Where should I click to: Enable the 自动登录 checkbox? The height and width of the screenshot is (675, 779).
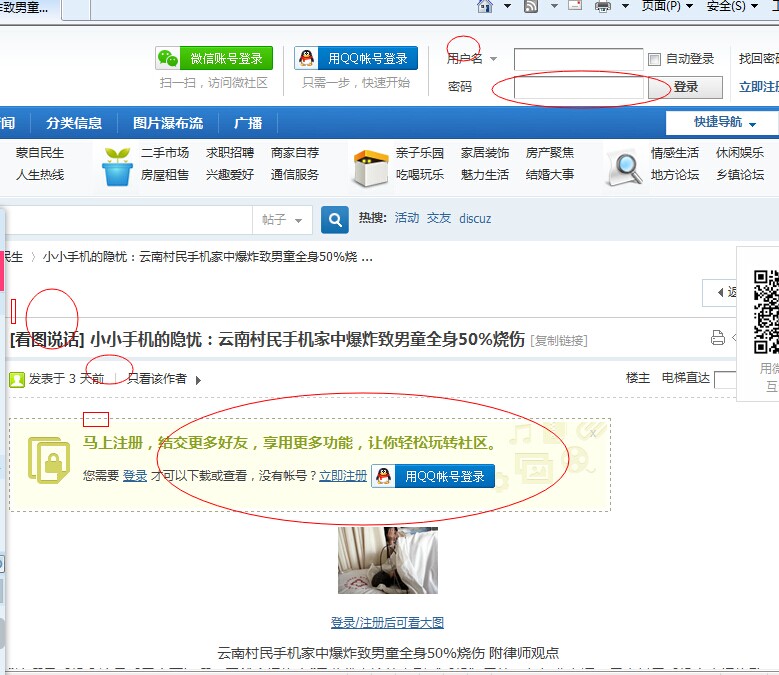click(x=654, y=59)
